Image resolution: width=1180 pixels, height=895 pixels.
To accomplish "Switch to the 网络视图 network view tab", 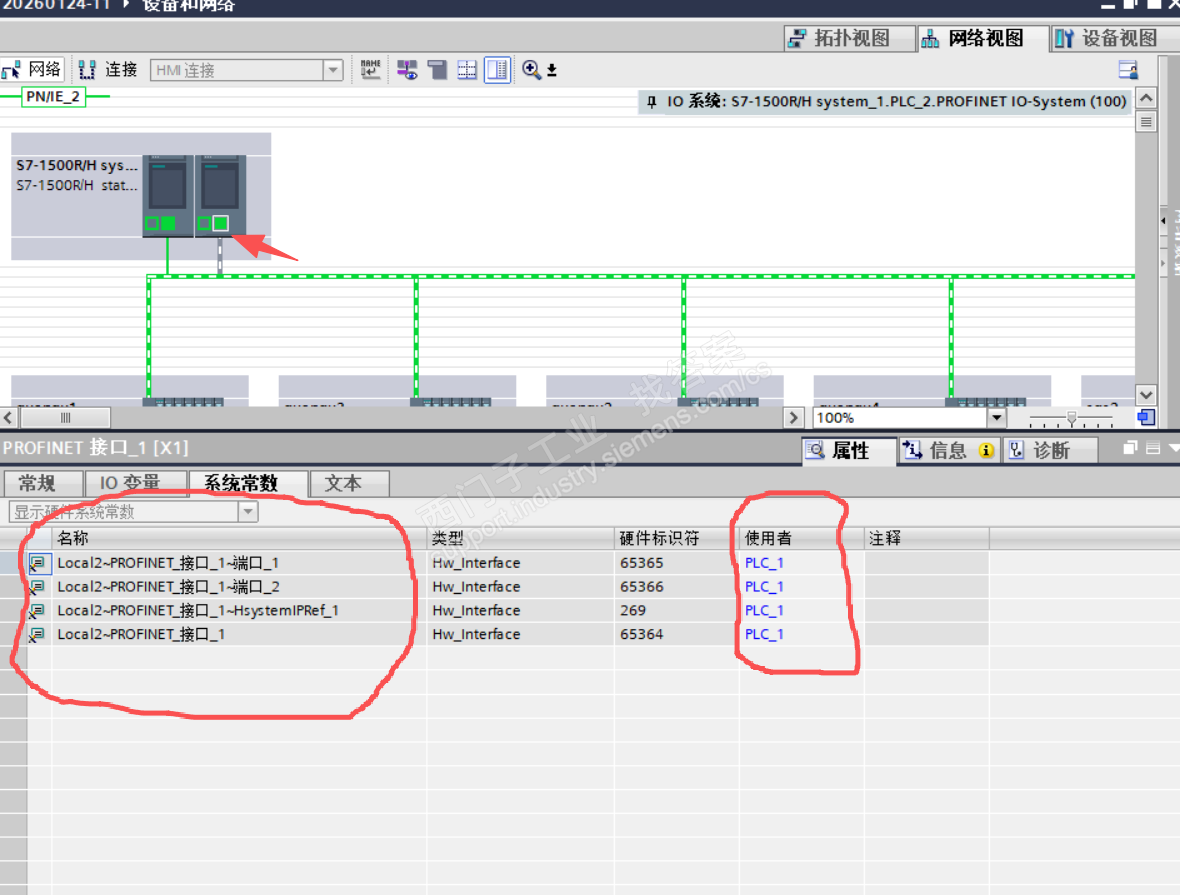I will point(982,38).
